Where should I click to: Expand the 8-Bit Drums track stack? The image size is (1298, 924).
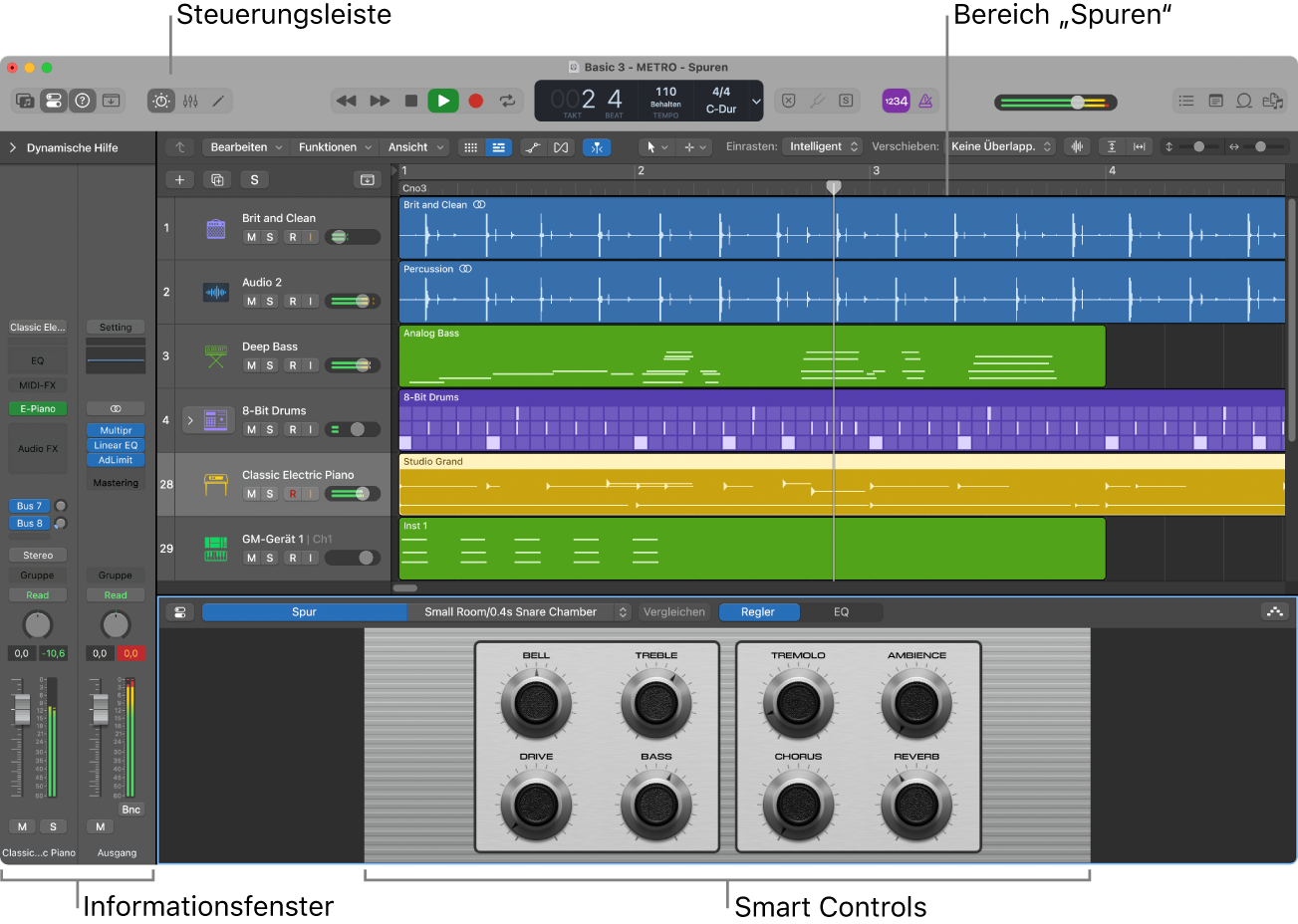pyautogui.click(x=190, y=420)
